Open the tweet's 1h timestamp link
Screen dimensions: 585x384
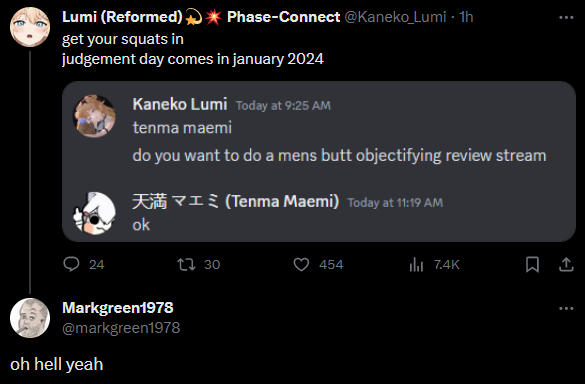pos(466,17)
